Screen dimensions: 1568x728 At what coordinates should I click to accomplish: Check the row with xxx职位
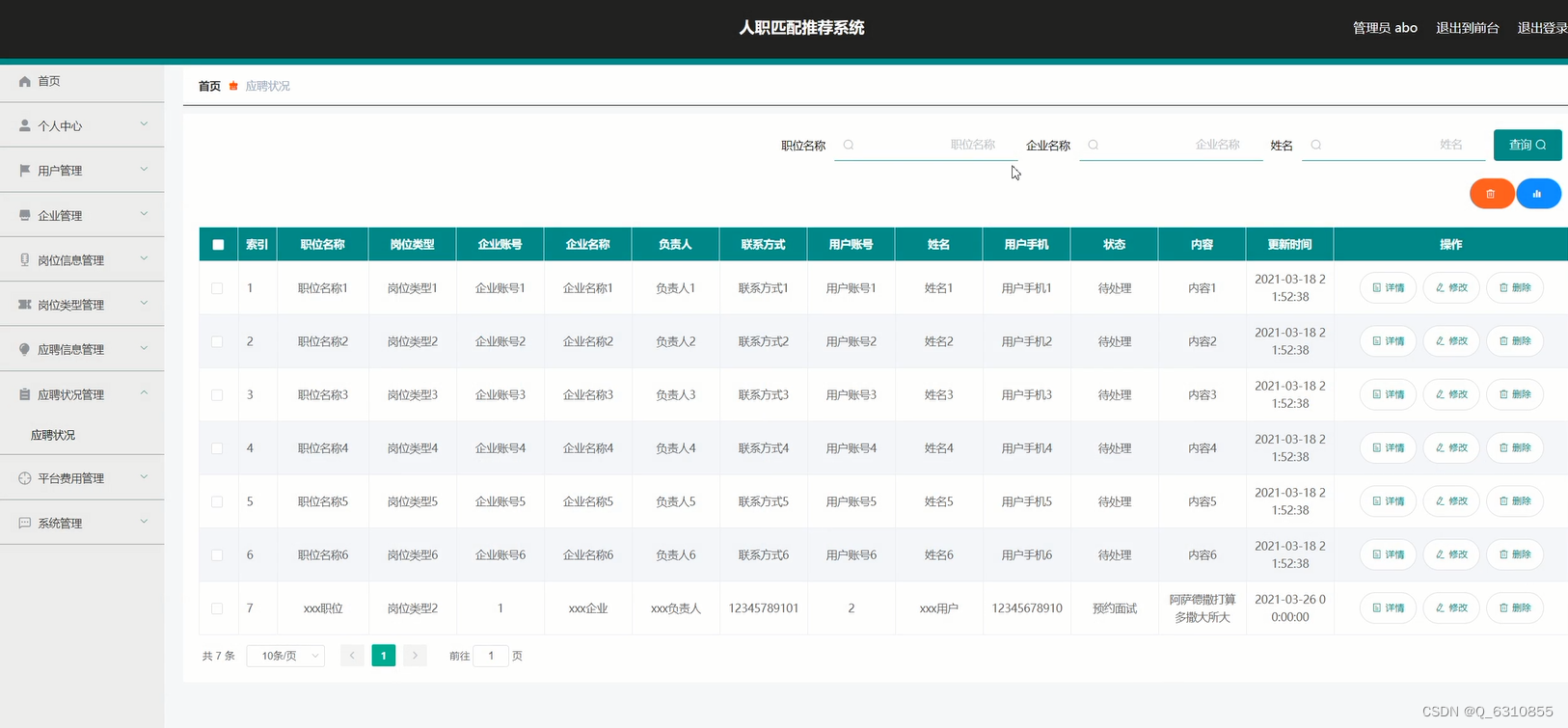(x=217, y=608)
